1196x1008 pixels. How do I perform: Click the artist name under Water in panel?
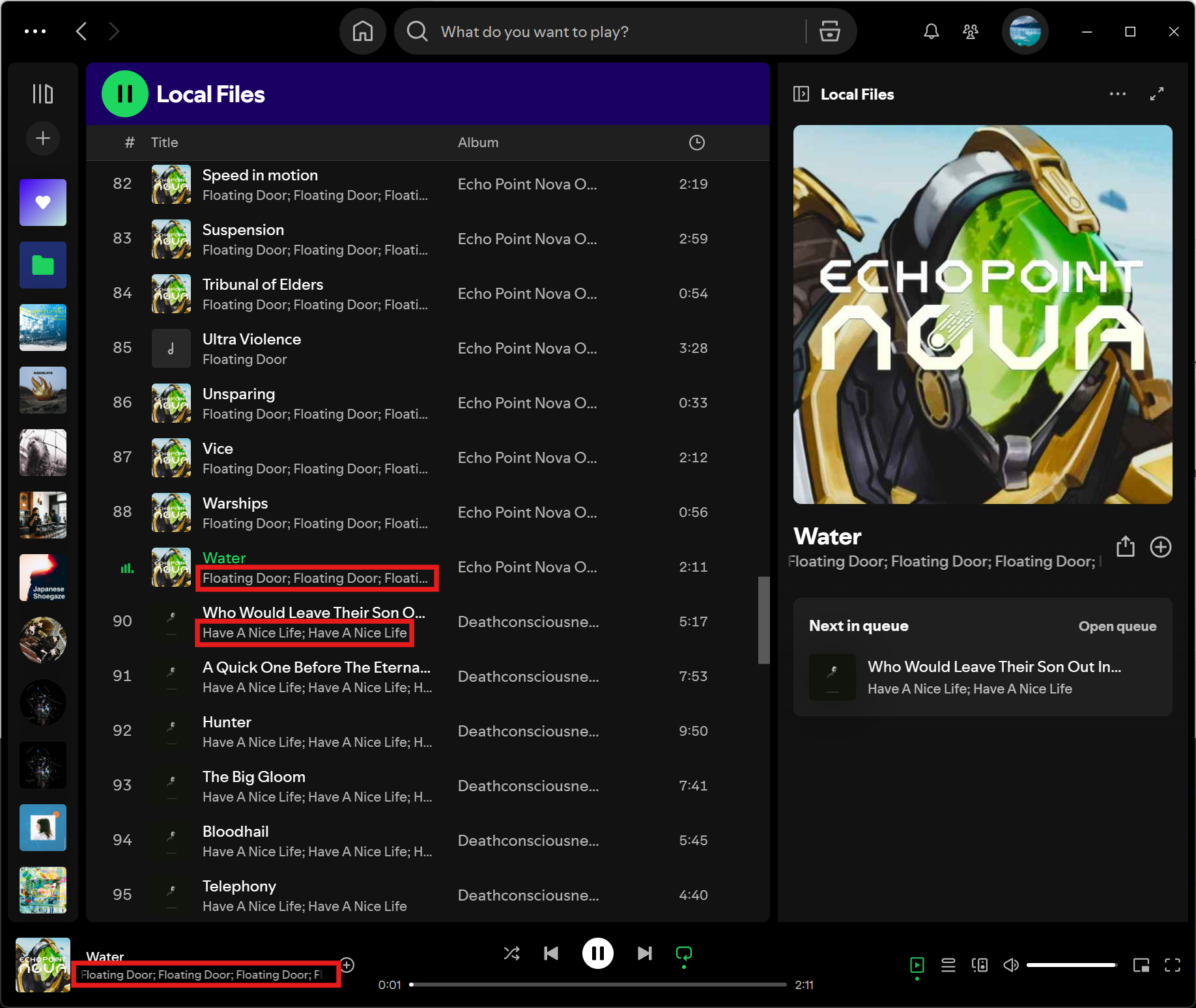tap(945, 561)
